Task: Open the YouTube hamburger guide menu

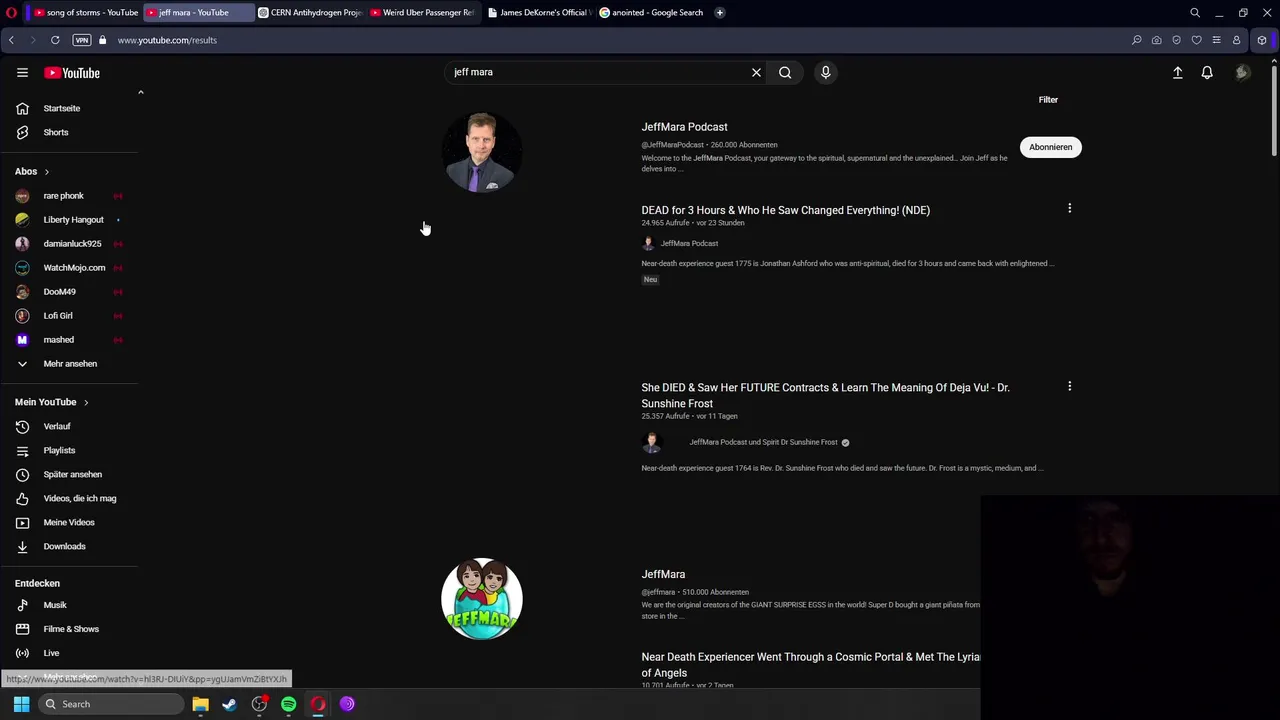Action: [x=22, y=72]
